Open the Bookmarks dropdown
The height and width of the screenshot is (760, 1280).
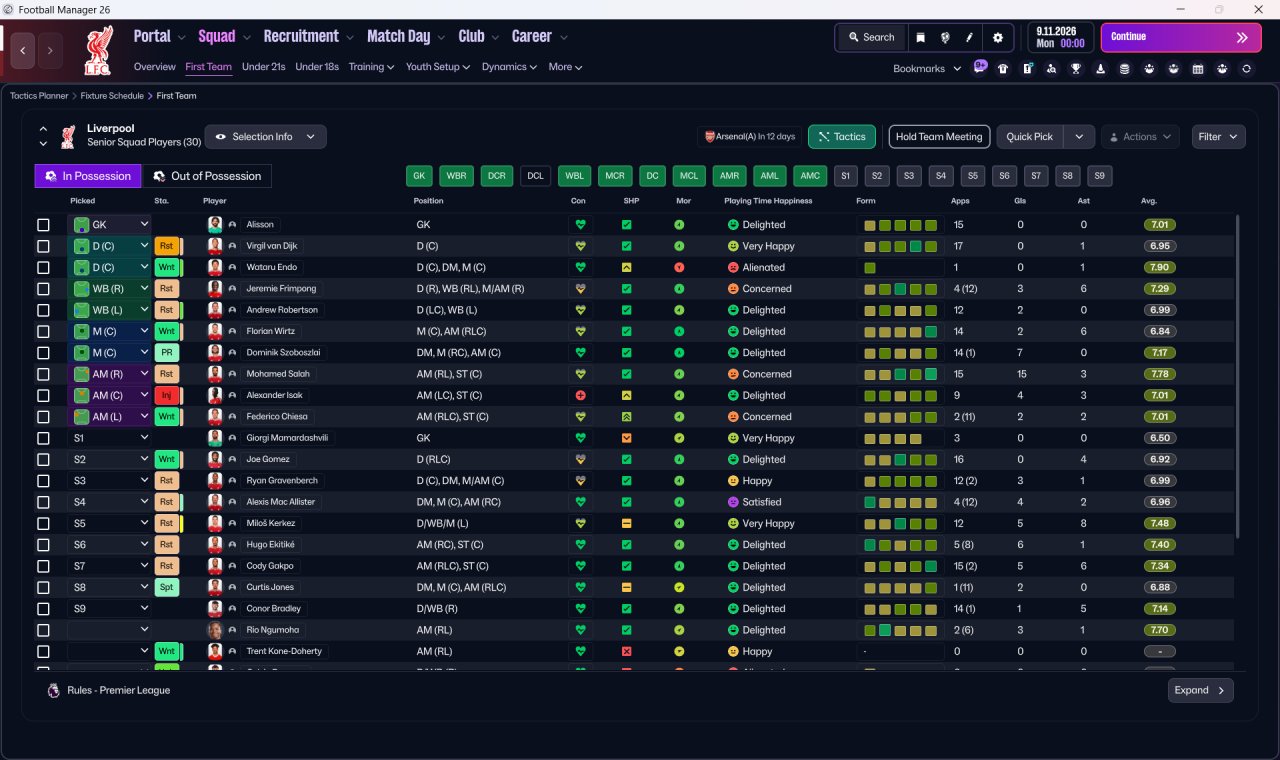click(x=926, y=69)
